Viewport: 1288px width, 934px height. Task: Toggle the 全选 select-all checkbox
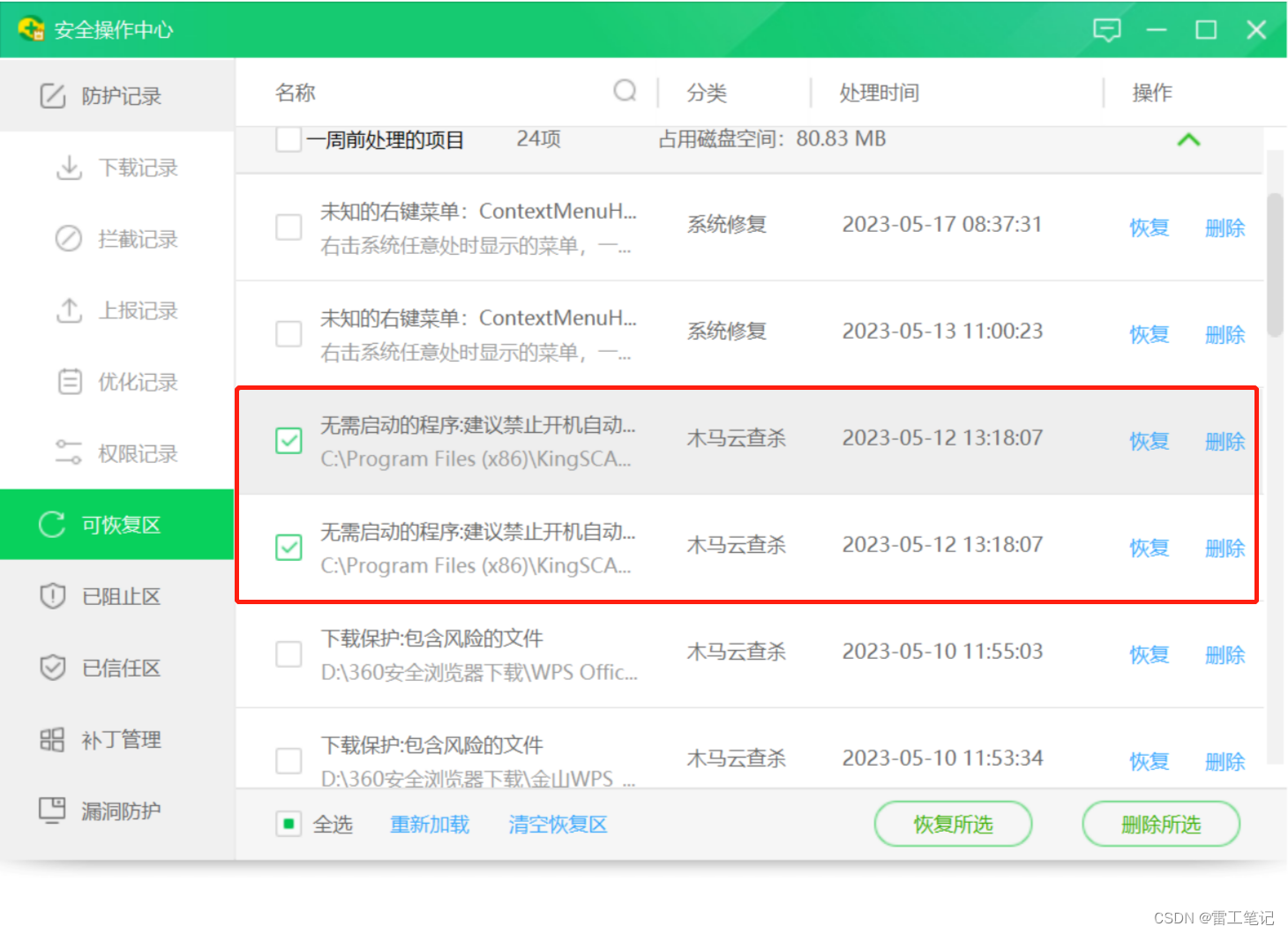(x=288, y=824)
